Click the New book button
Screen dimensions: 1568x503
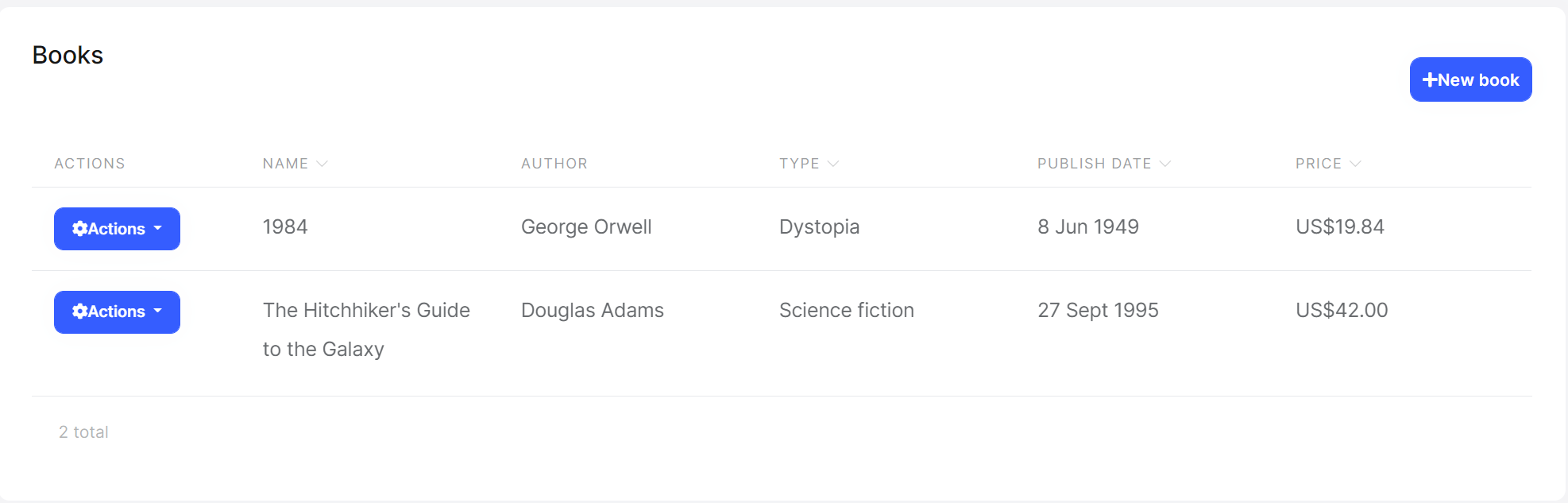[x=1470, y=79]
